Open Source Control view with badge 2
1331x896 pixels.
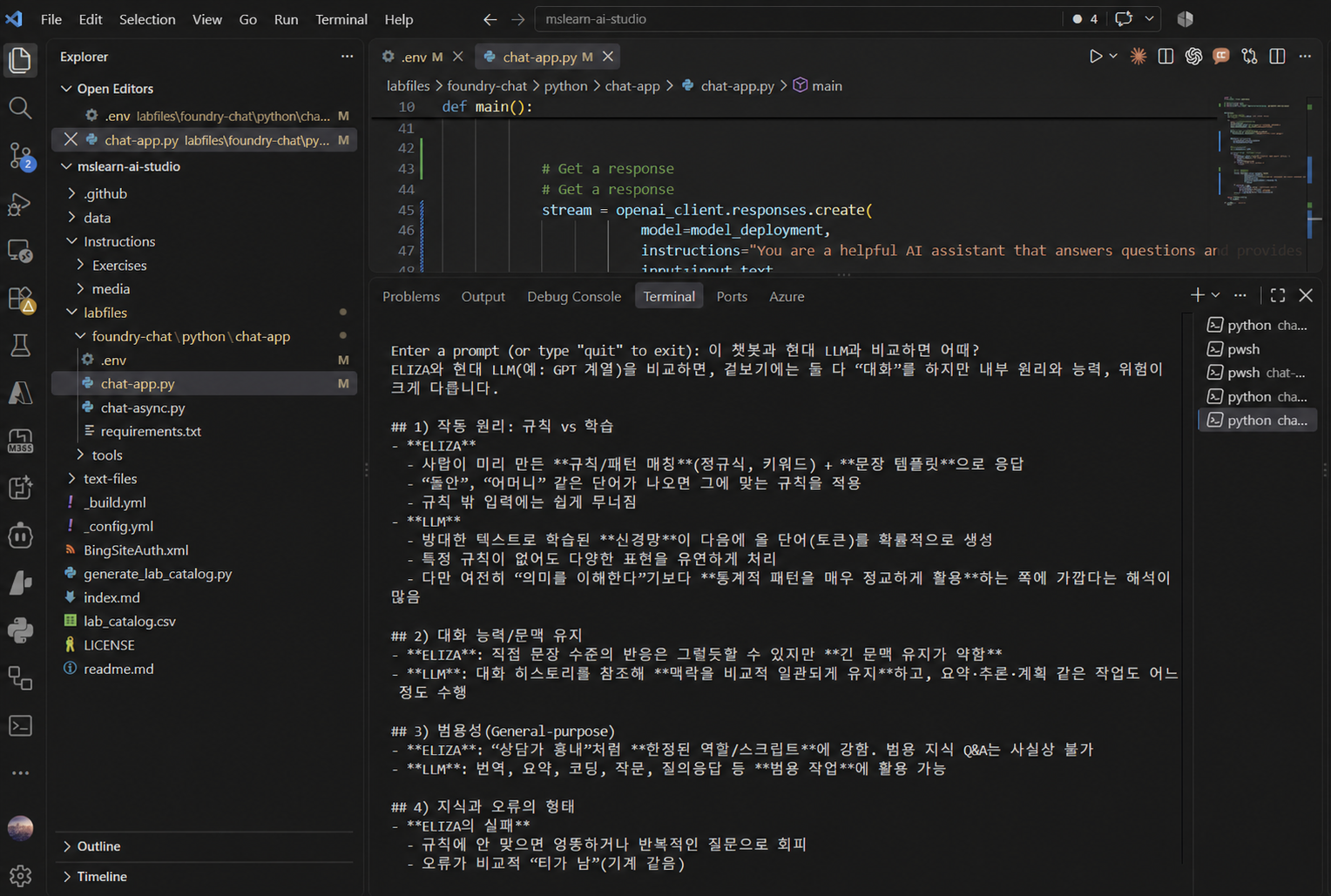tap(20, 156)
